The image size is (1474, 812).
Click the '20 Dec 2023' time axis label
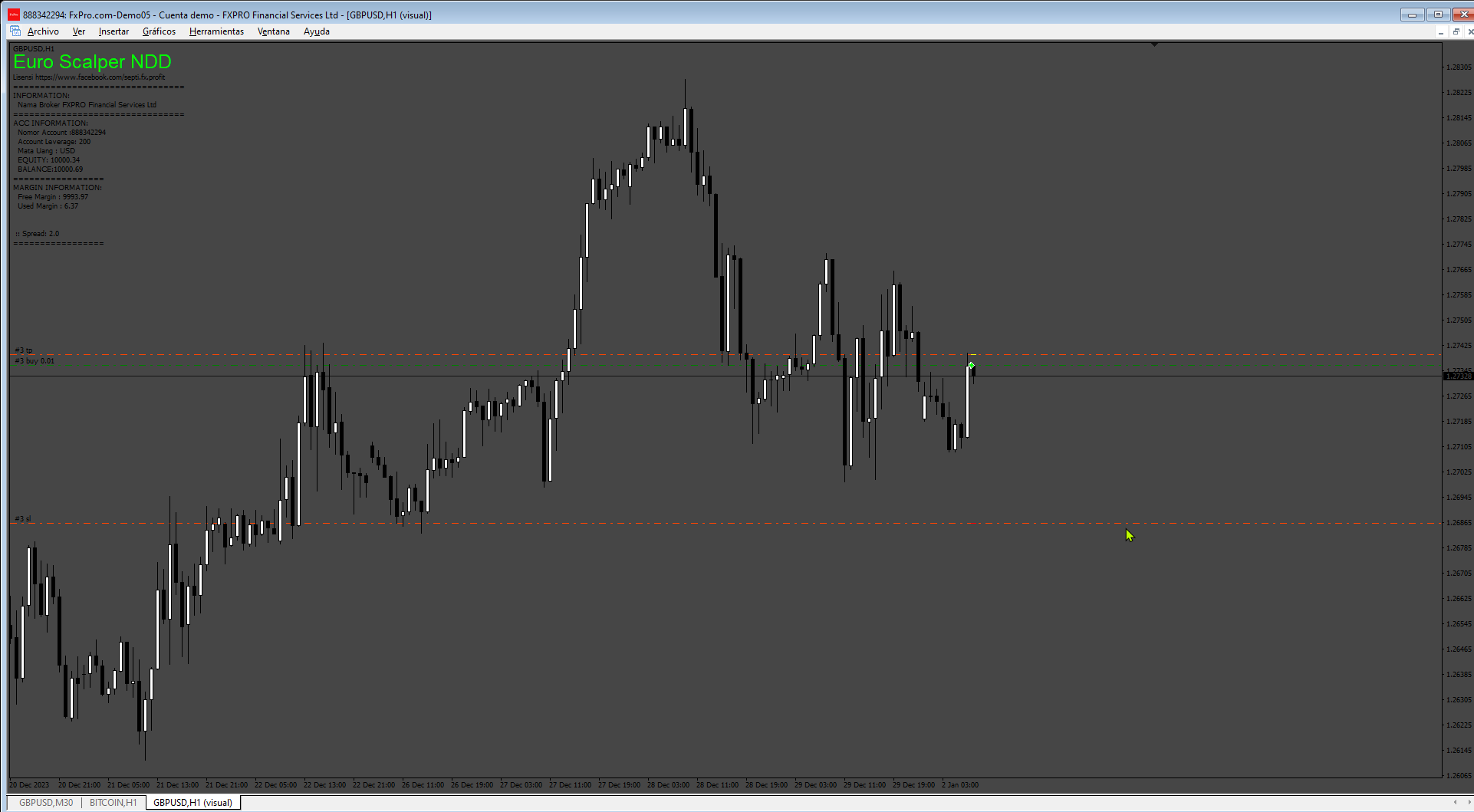(x=30, y=785)
